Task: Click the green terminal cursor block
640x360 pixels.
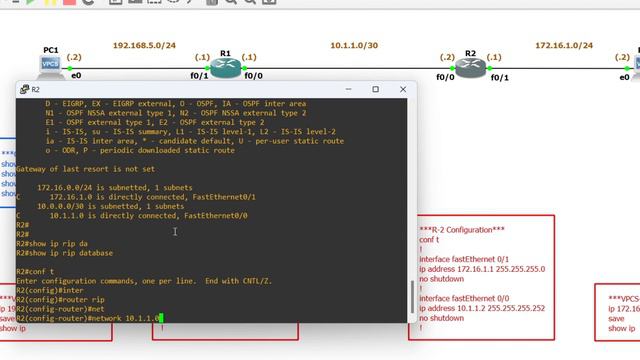Action: [161, 318]
